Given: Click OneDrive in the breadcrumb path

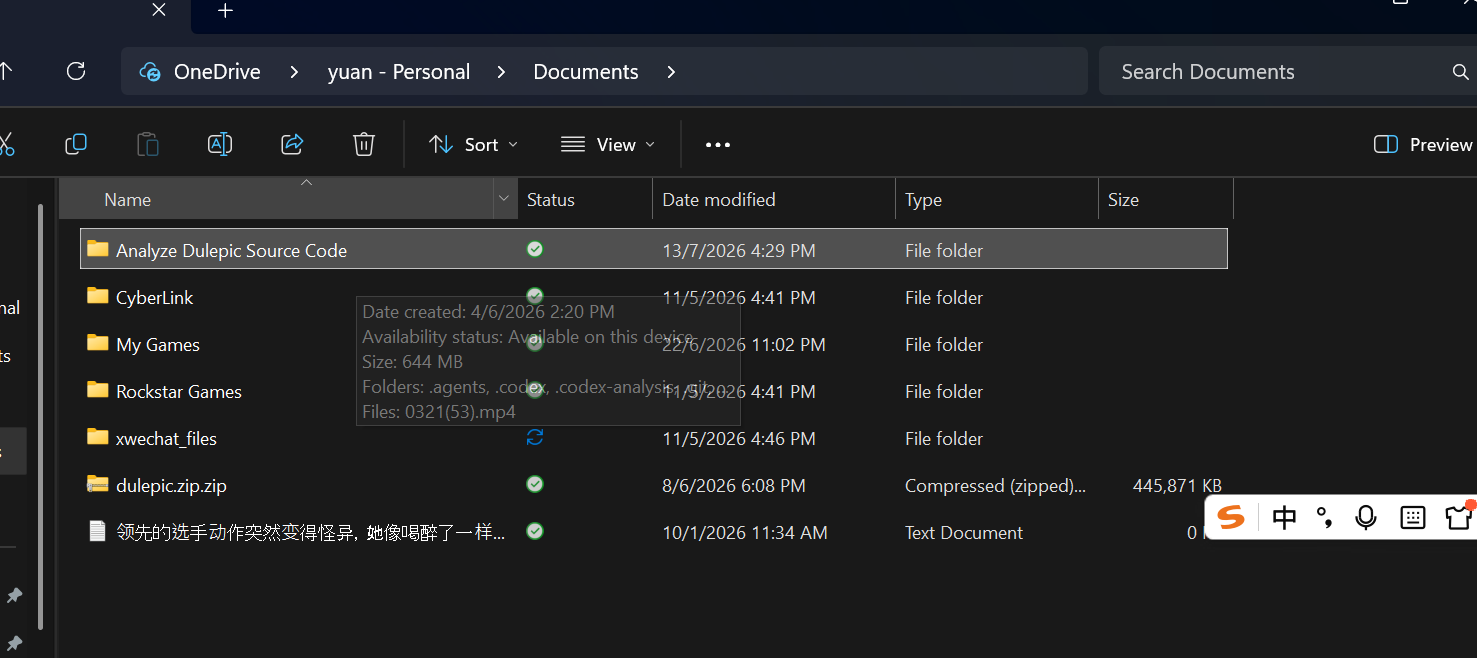Looking at the screenshot, I should pos(217,72).
